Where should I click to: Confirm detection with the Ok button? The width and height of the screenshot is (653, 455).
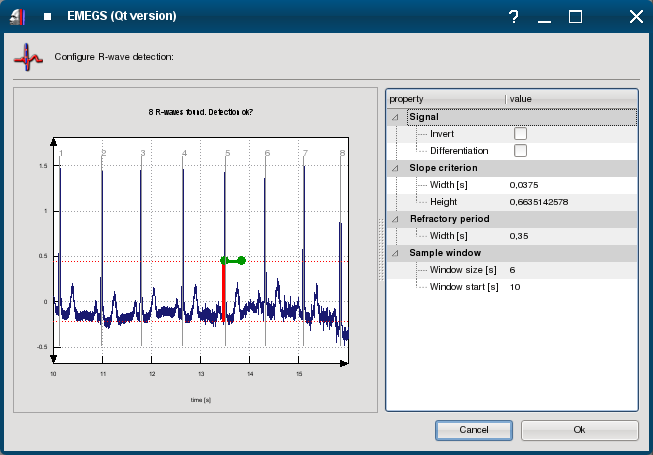[x=579, y=429]
